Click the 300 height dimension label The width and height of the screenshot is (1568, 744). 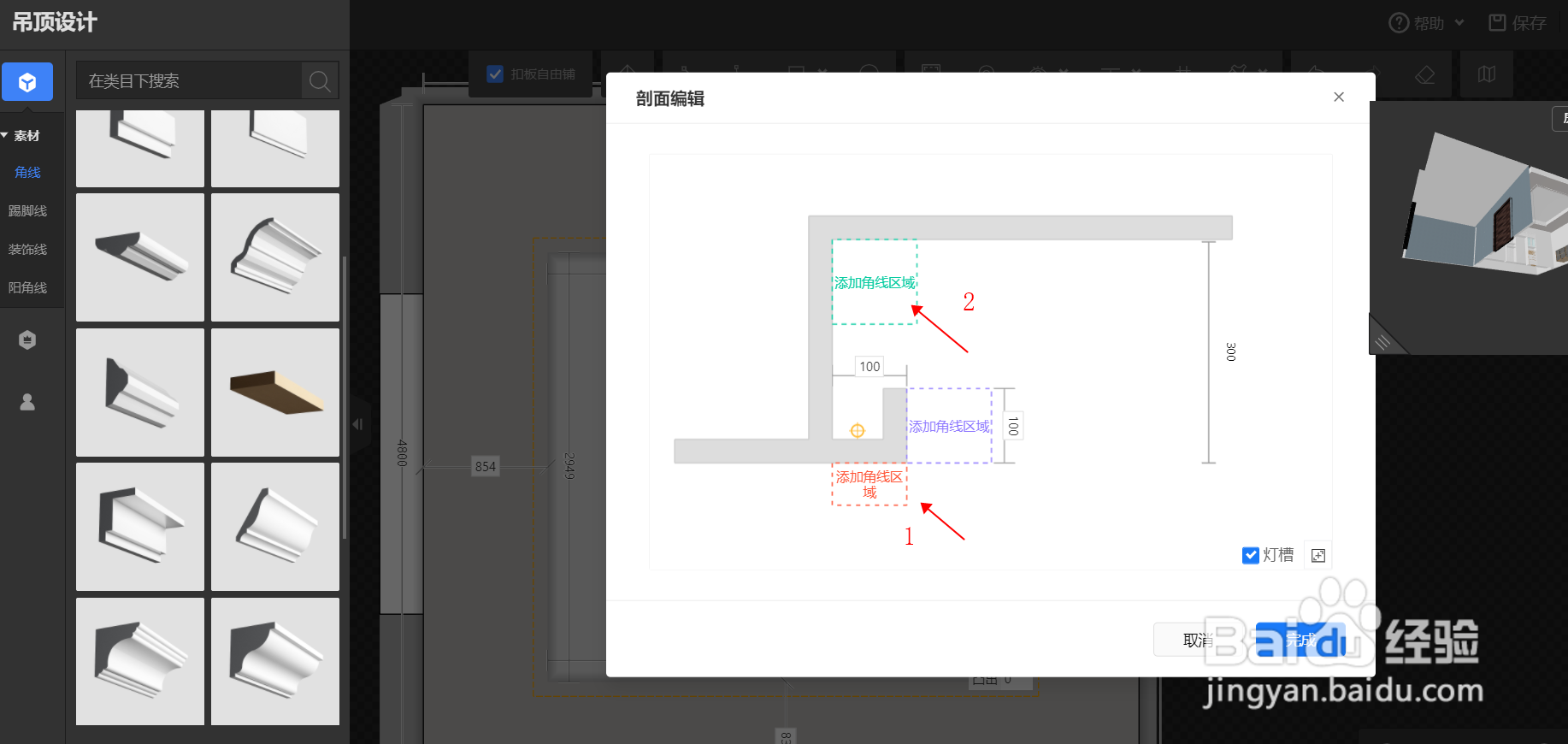coord(1230,352)
